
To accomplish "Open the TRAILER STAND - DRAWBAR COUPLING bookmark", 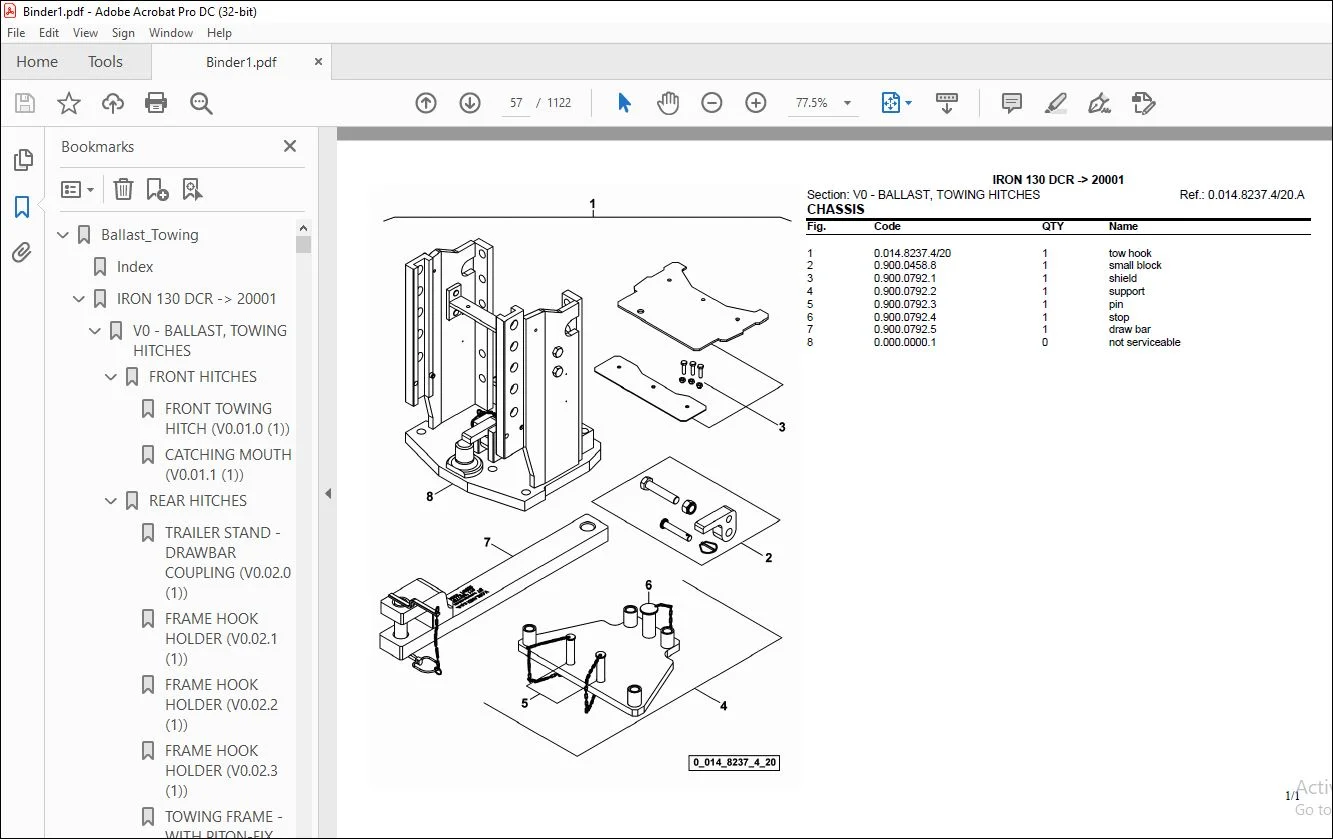I will tap(228, 563).
